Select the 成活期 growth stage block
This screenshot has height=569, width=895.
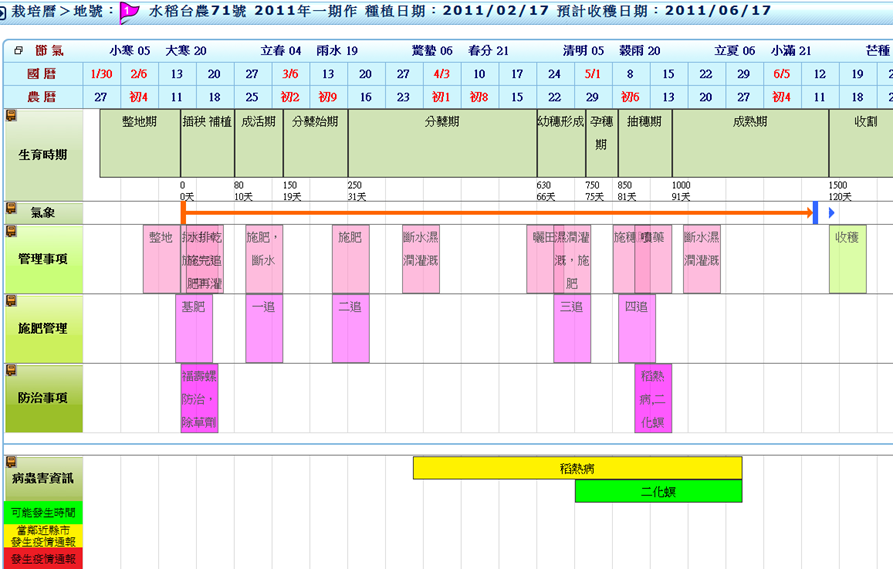click(259, 143)
